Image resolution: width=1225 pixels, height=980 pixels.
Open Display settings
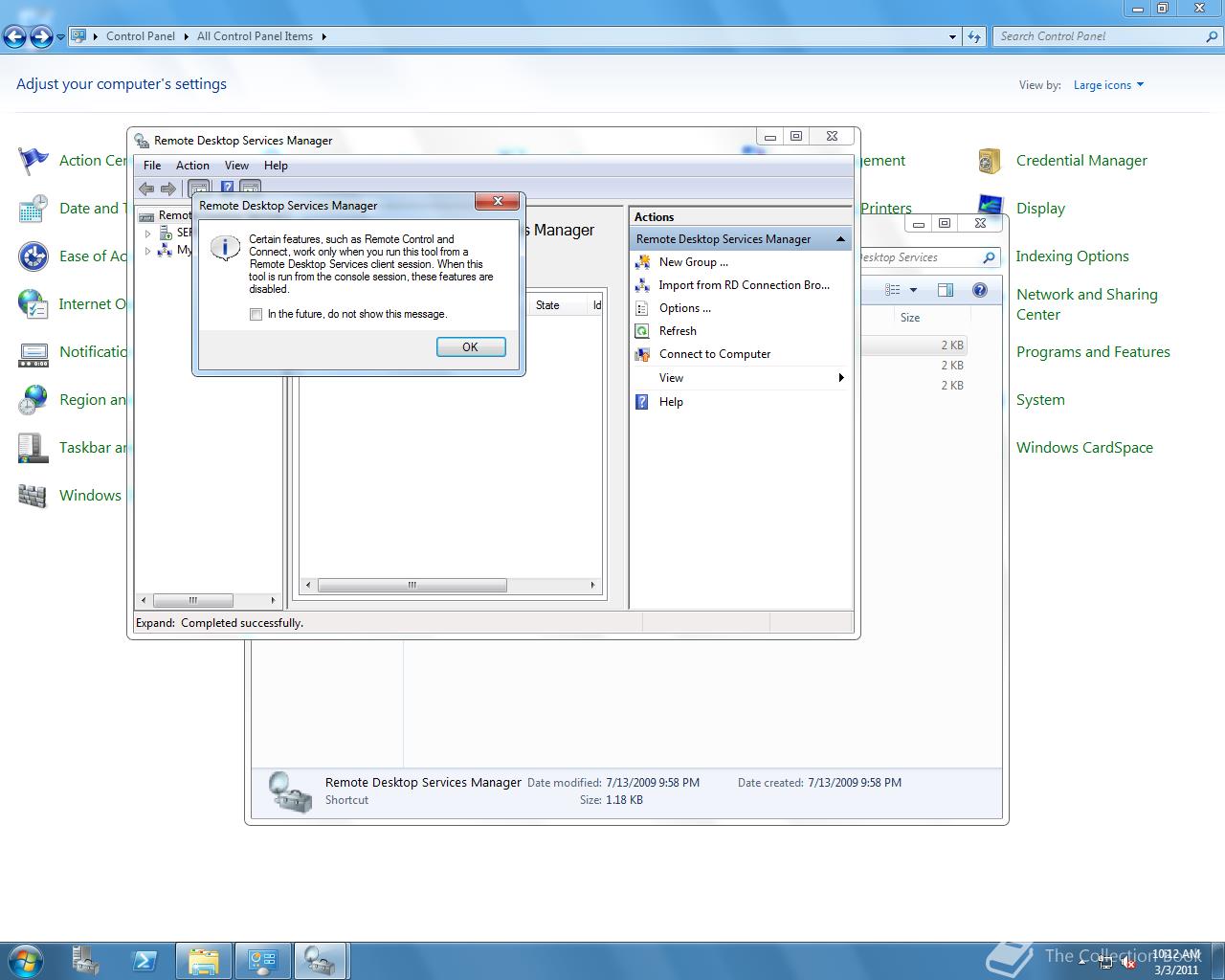point(1040,209)
